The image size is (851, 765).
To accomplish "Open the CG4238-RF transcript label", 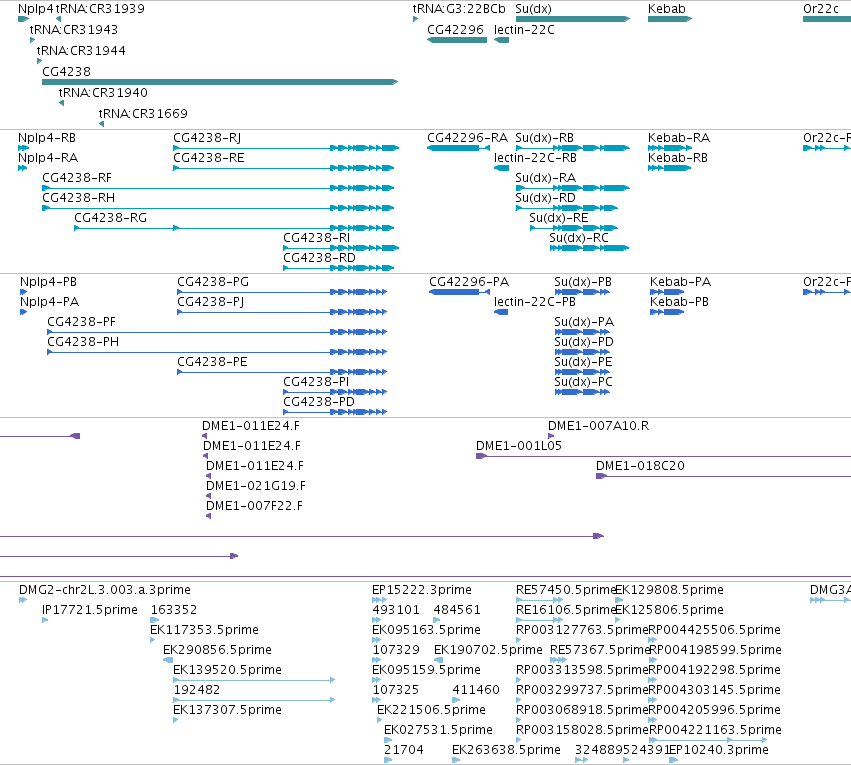I will pyautogui.click(x=77, y=177).
